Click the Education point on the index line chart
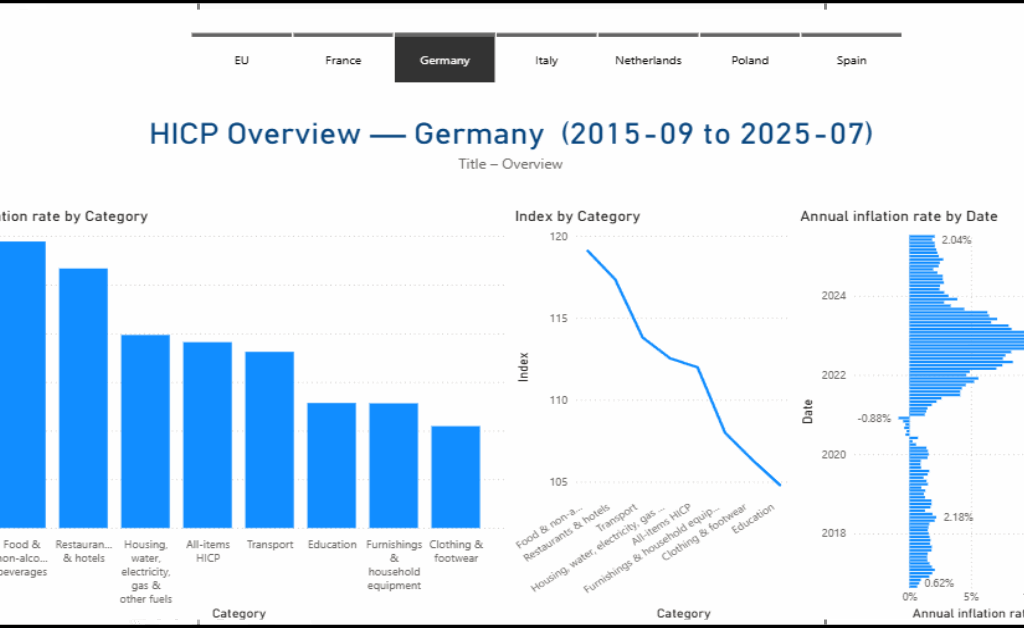Screen dimensions: 1024x628 point(778,483)
